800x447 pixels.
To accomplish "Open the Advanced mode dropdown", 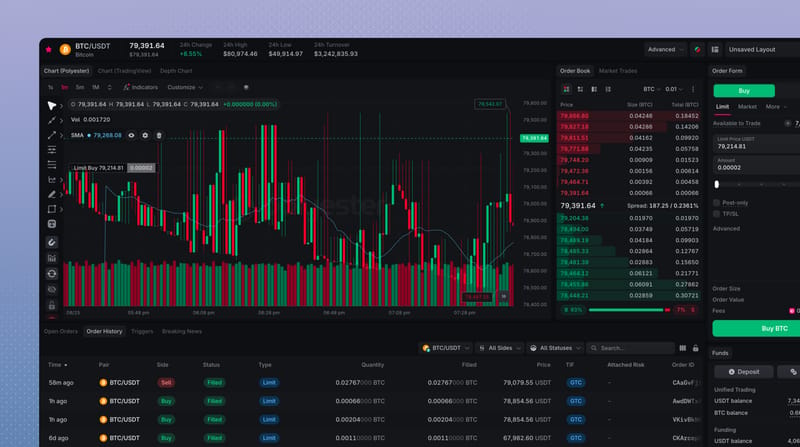I will point(665,49).
